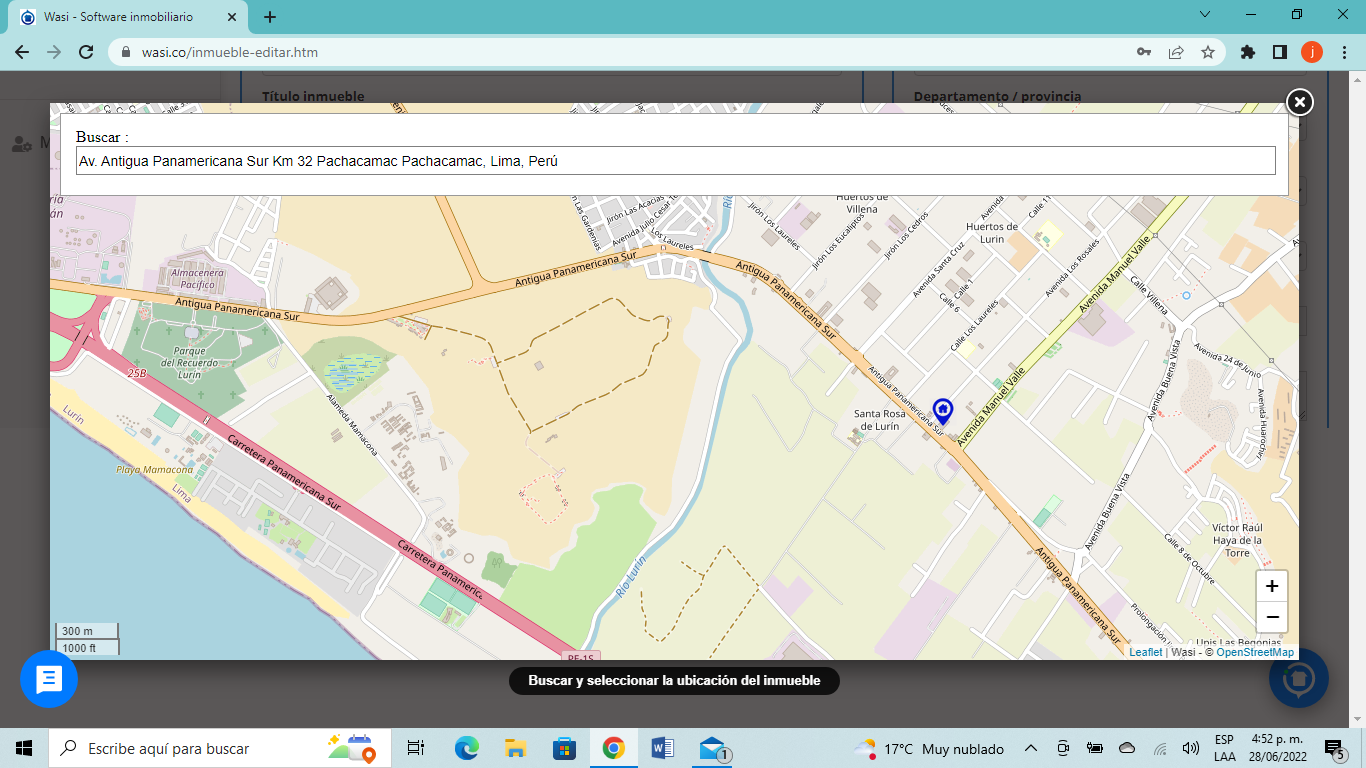Screen dimensions: 1366x768
Task: Open Chrome profile avatar
Action: [1311, 52]
